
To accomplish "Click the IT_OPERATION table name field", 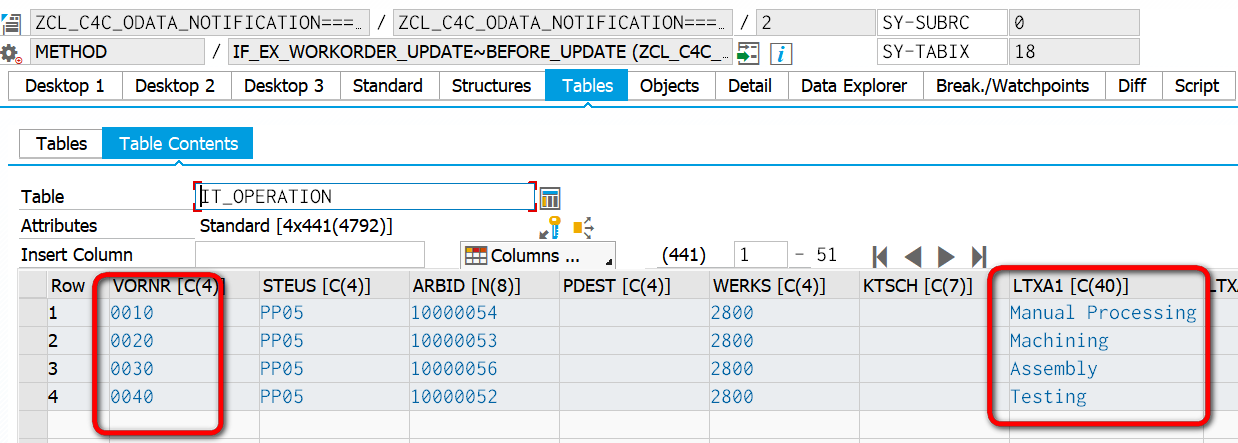I will click(364, 197).
